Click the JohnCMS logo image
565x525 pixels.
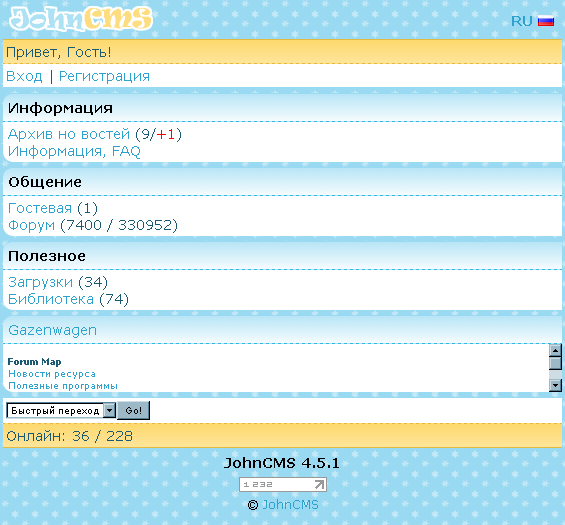tap(81, 19)
